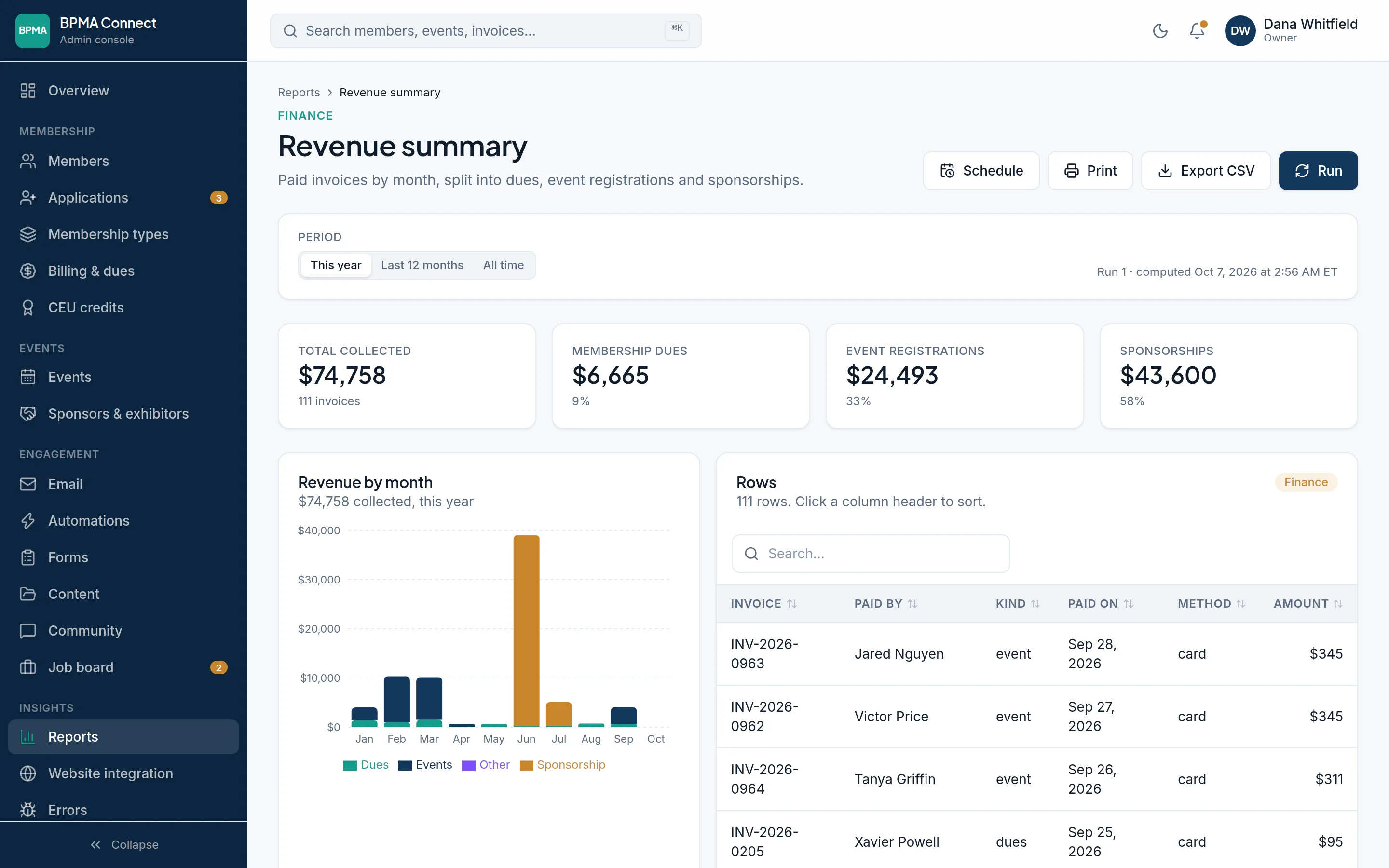Click the BPMA logo badge
This screenshot has height=868, width=1389.
(x=33, y=30)
